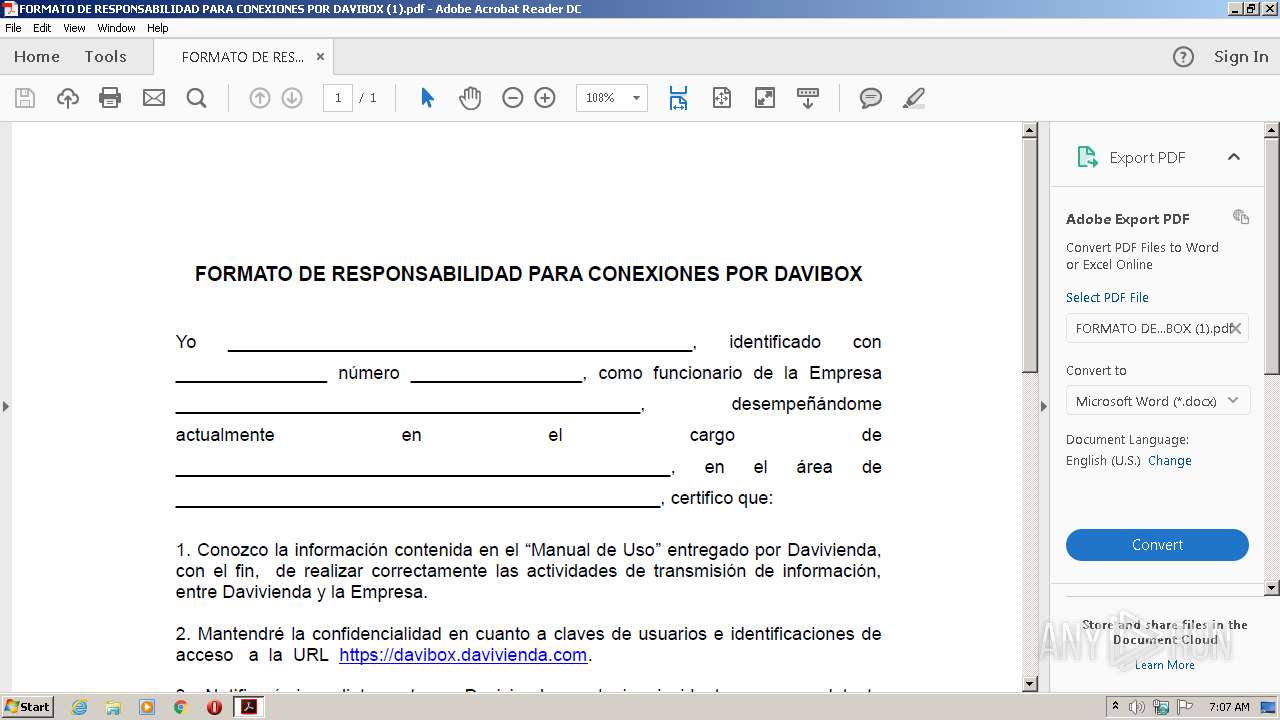Select the FORMATO DE RES... document tab
Screen dimensions: 1280x720
243,57
